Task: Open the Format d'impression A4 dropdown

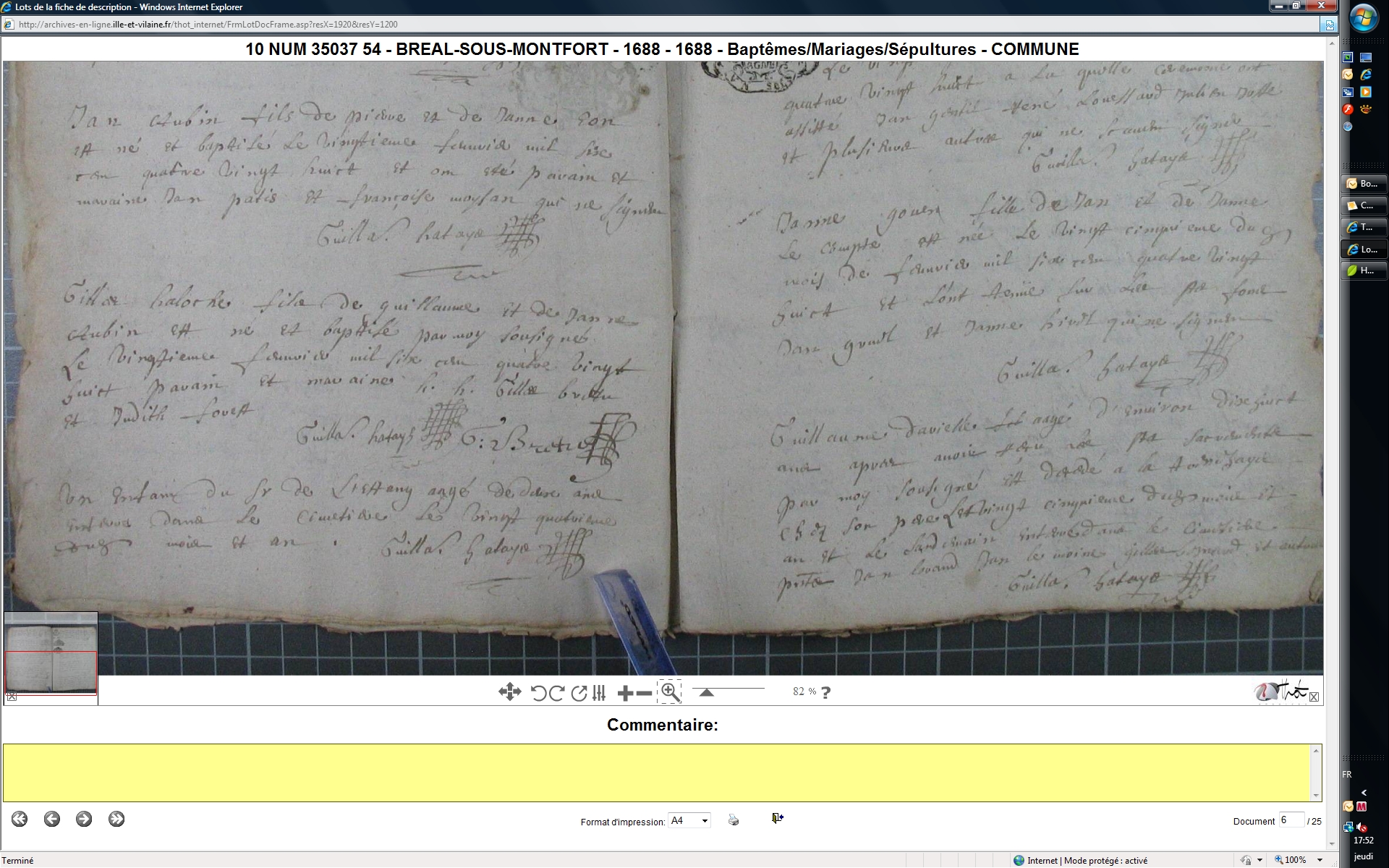Action: [705, 821]
